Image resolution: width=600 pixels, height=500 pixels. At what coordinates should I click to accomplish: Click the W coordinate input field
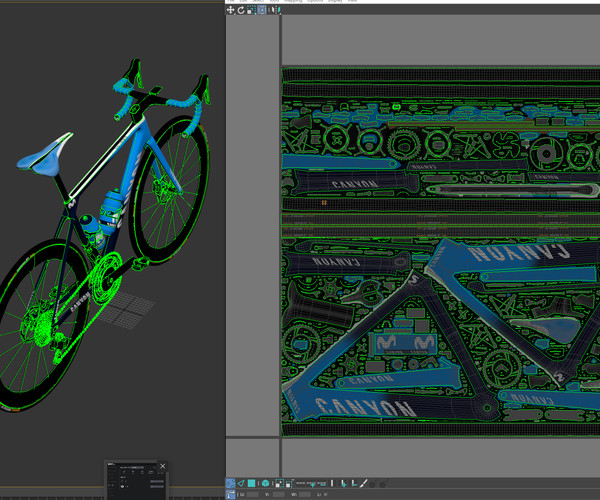point(305,495)
